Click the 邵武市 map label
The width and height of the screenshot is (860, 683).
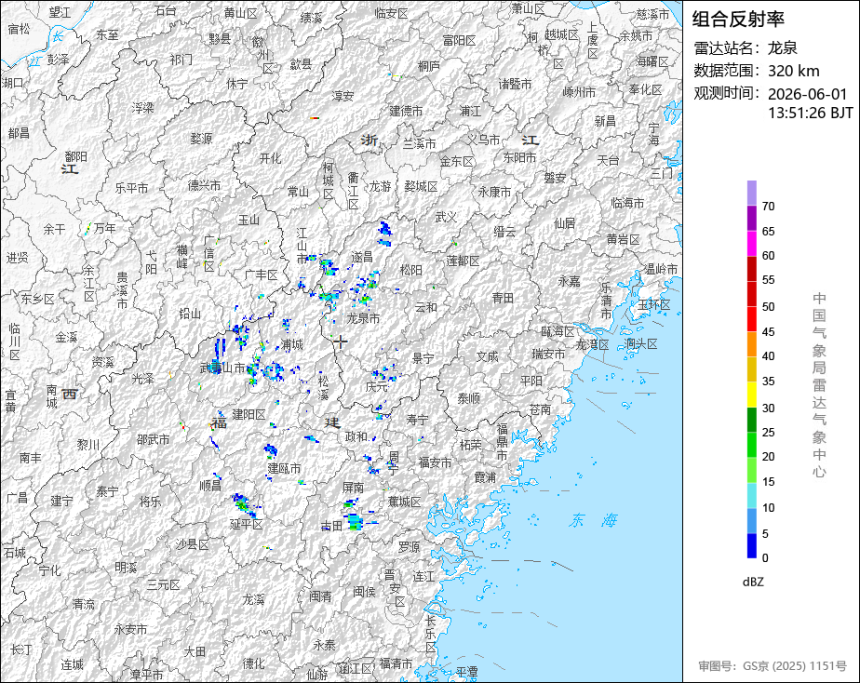(153, 439)
